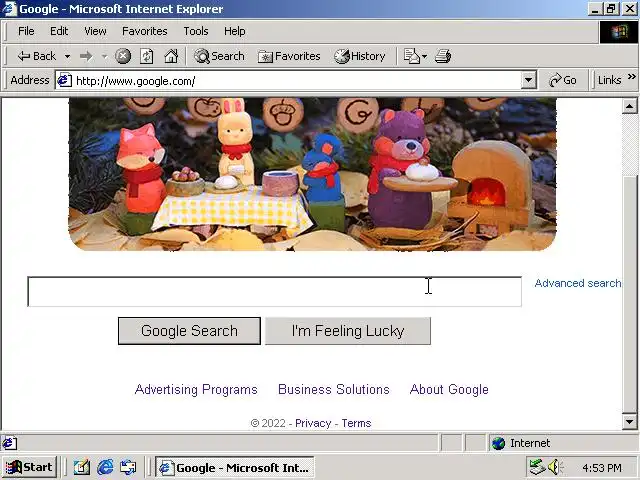Open the Advanced search link
Viewport: 640px width, 480px height.
coord(578,283)
